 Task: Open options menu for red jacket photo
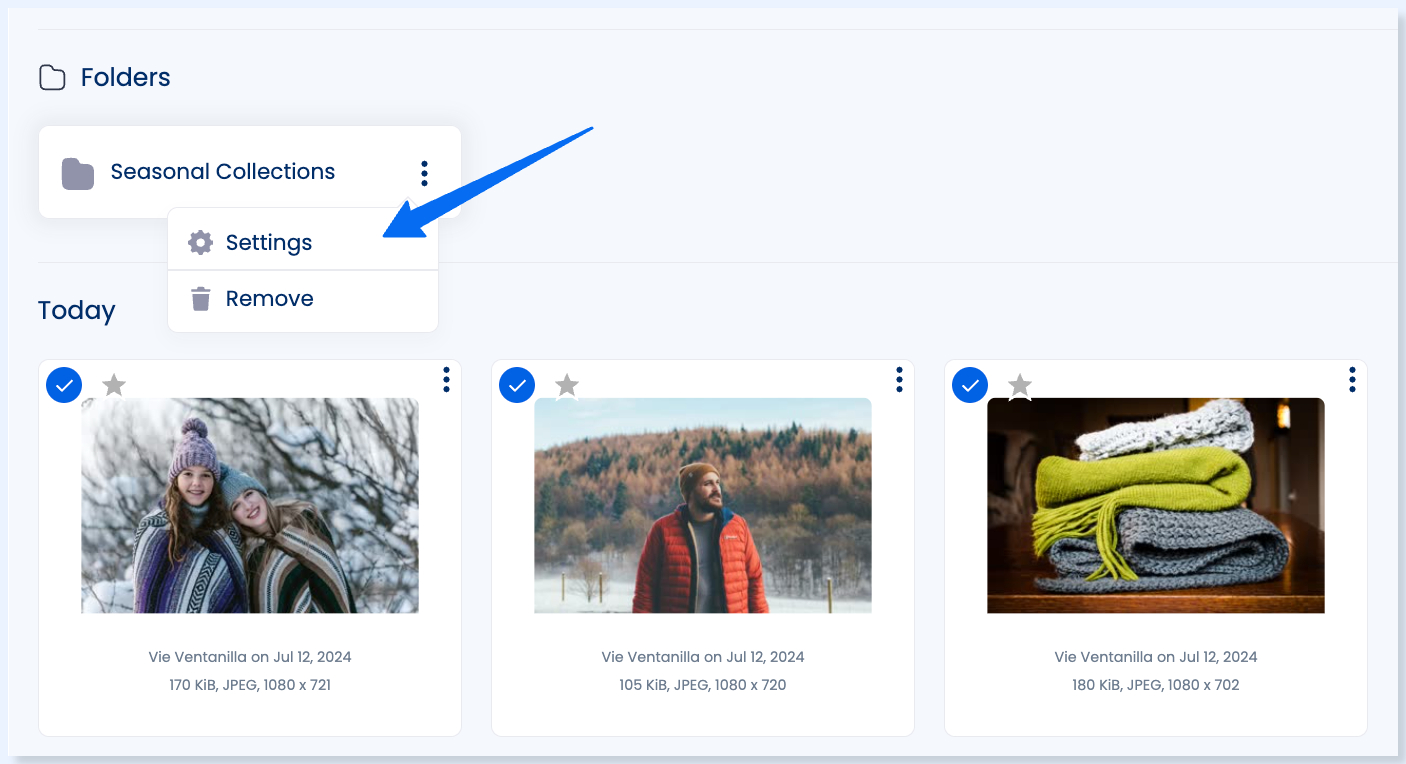coord(899,379)
